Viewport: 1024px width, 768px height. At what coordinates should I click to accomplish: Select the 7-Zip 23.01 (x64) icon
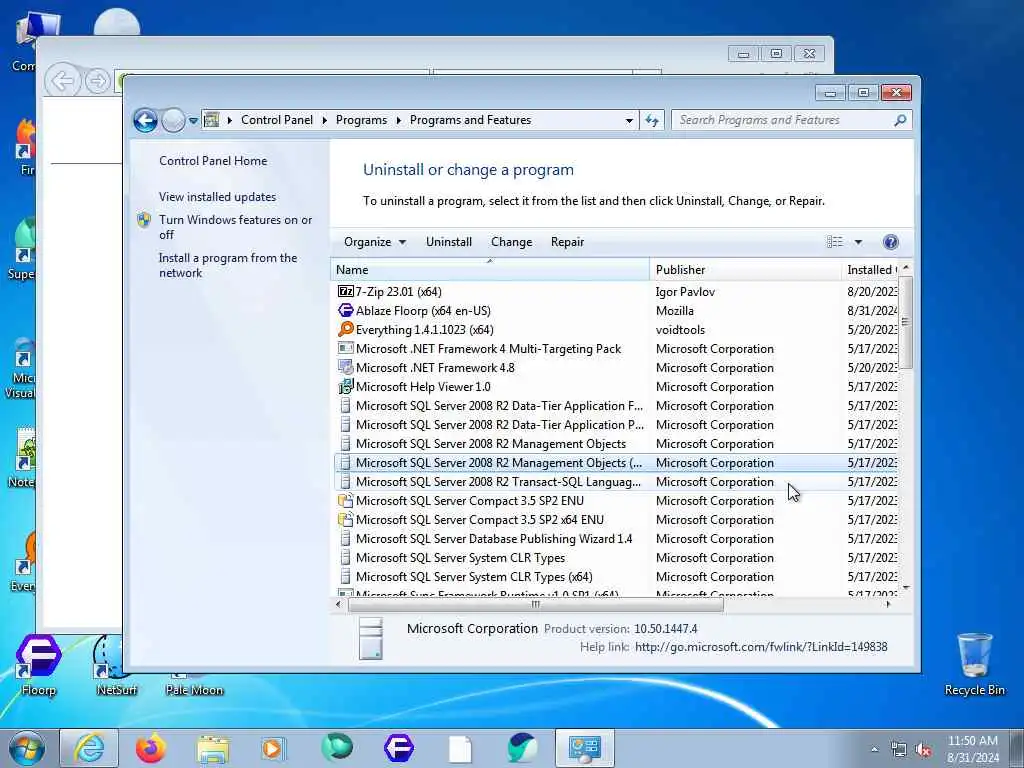pyautogui.click(x=345, y=291)
